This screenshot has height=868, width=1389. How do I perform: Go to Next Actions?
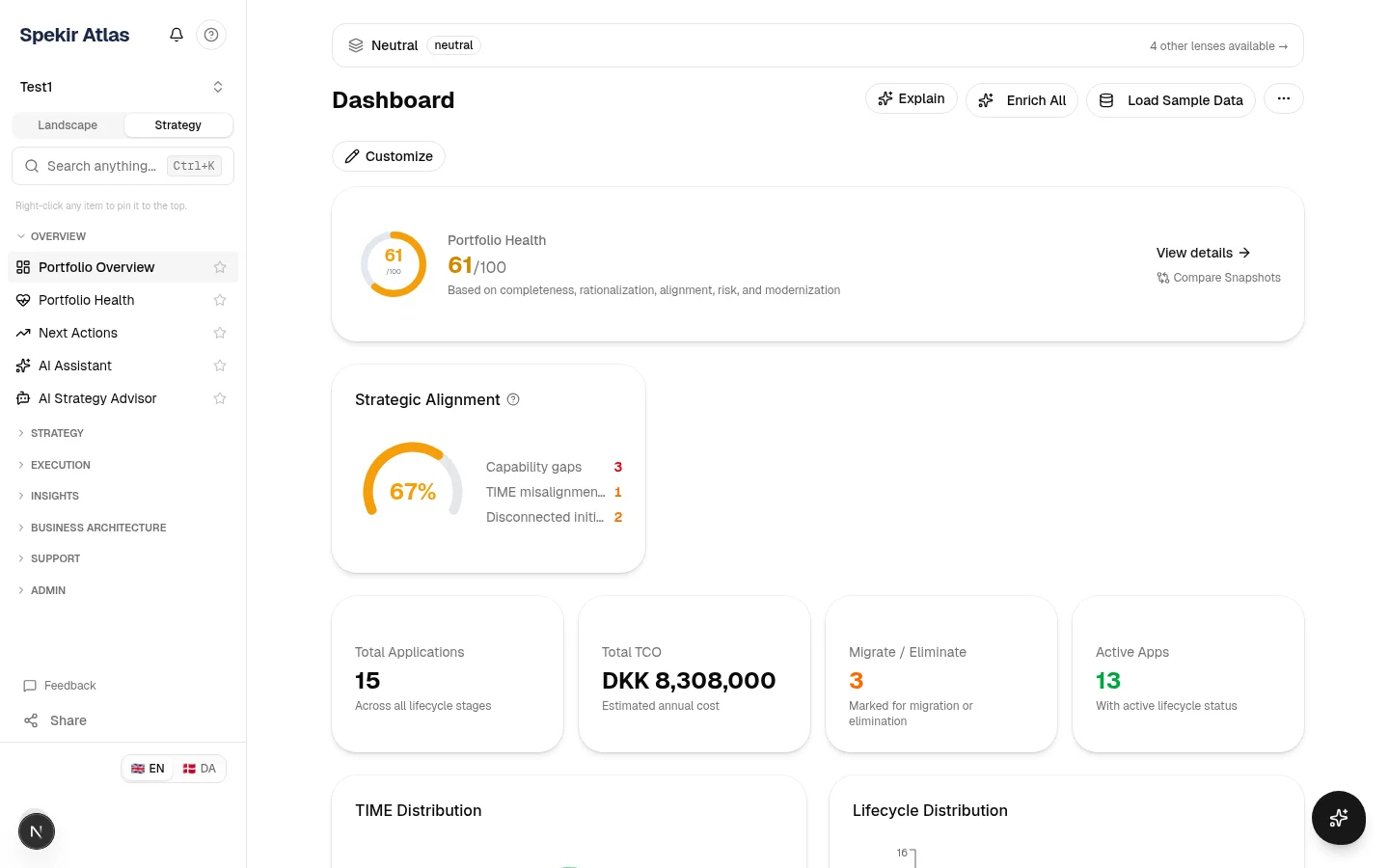123,333
